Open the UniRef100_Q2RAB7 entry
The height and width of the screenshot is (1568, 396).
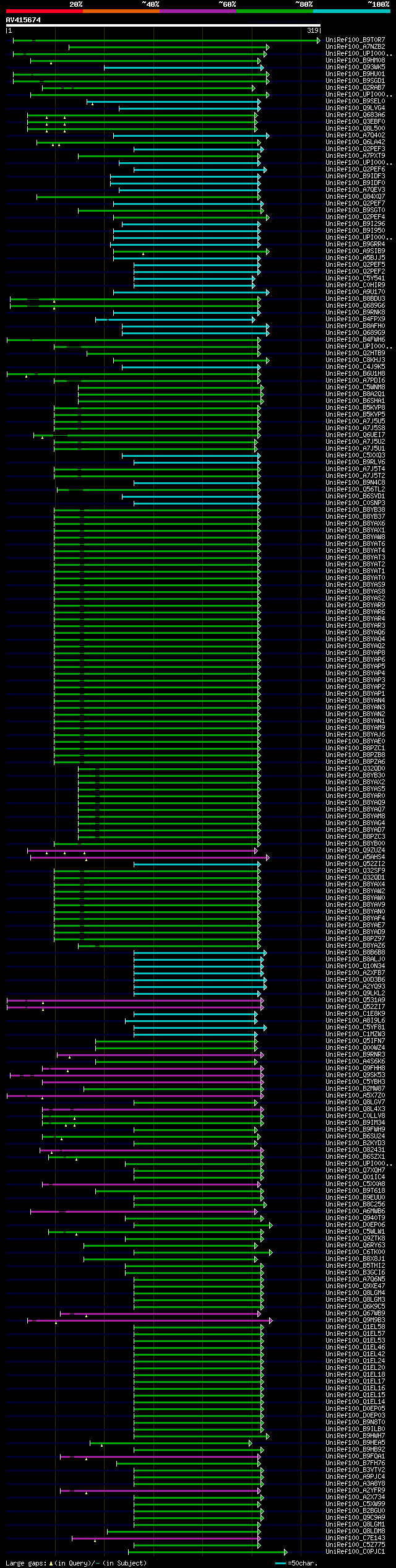355,88
